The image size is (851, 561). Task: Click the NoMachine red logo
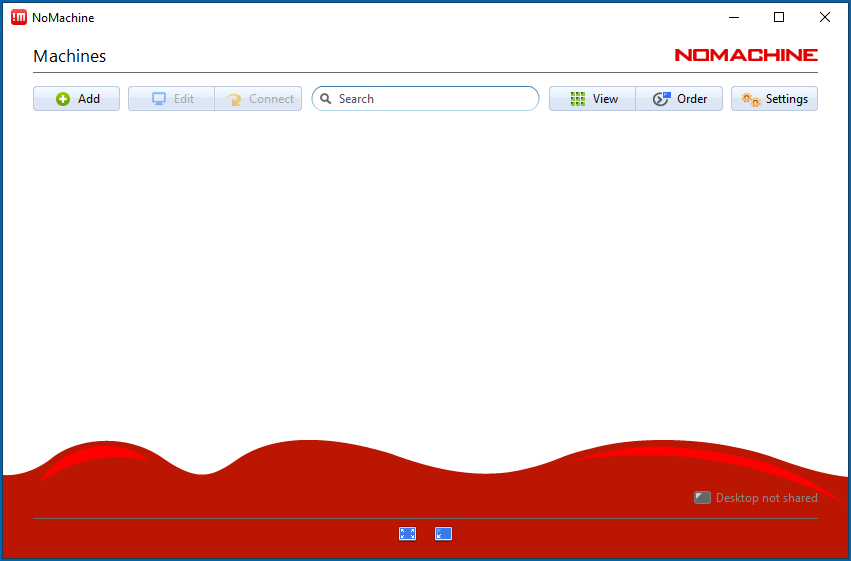coord(746,55)
